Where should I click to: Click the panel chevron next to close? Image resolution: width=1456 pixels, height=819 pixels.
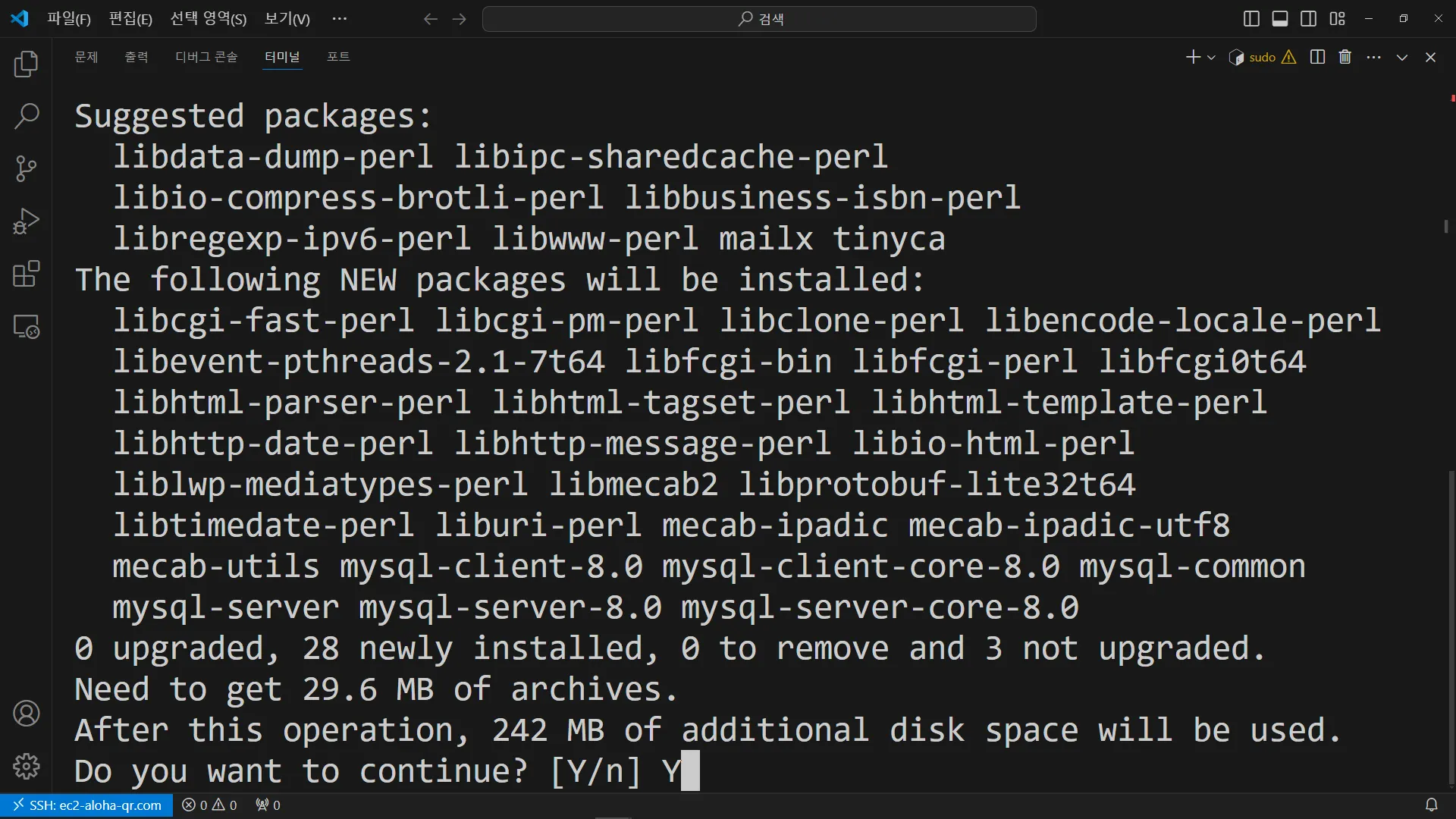1401,58
